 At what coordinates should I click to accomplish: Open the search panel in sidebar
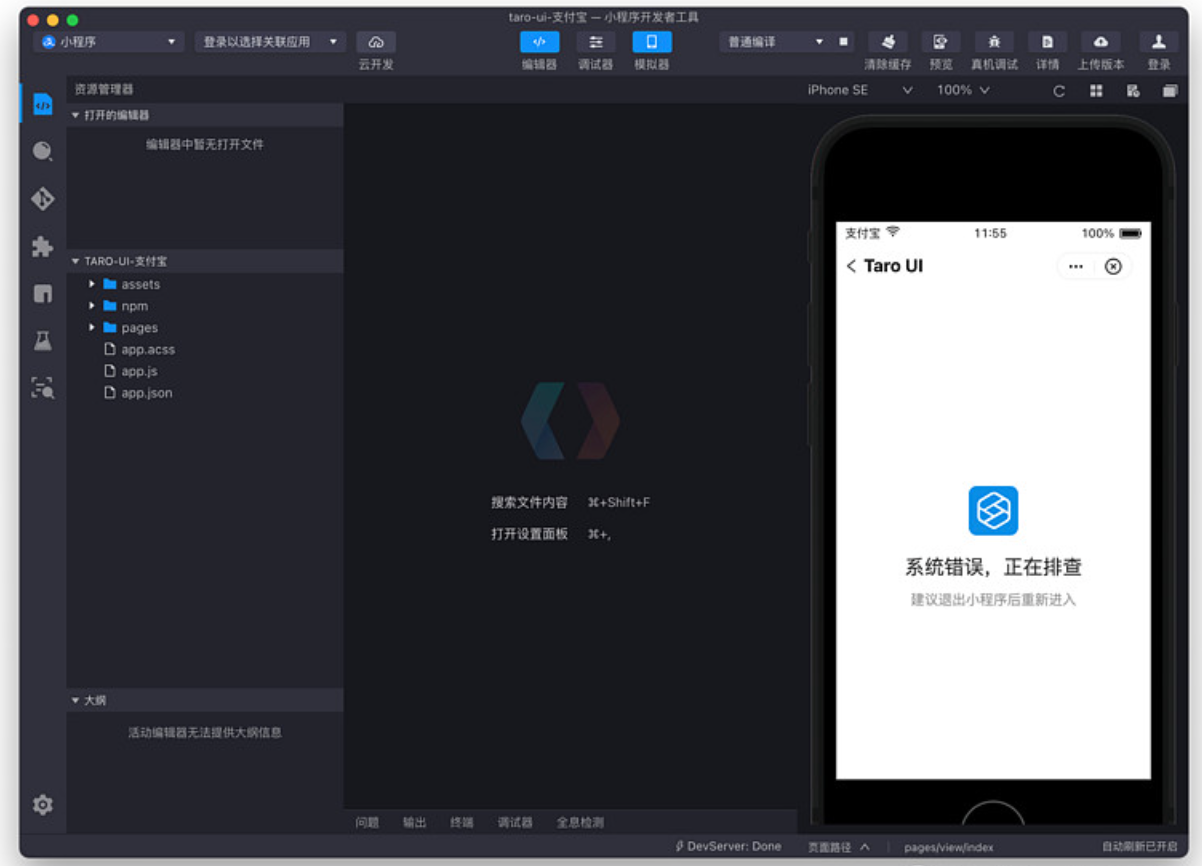[x=42, y=151]
